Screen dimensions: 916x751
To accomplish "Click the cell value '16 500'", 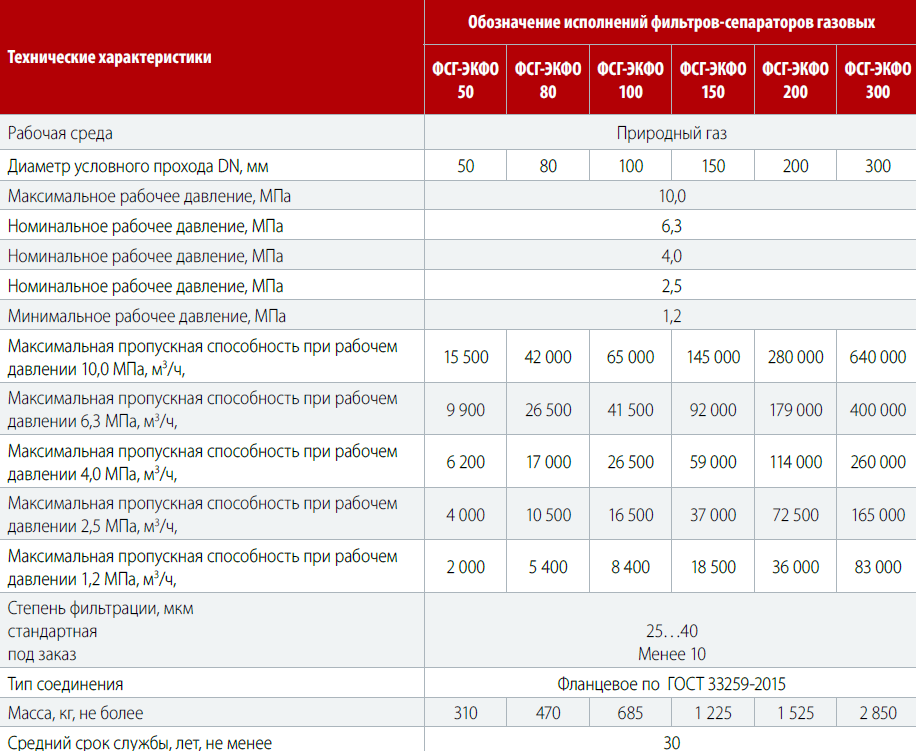I will 630,515.
